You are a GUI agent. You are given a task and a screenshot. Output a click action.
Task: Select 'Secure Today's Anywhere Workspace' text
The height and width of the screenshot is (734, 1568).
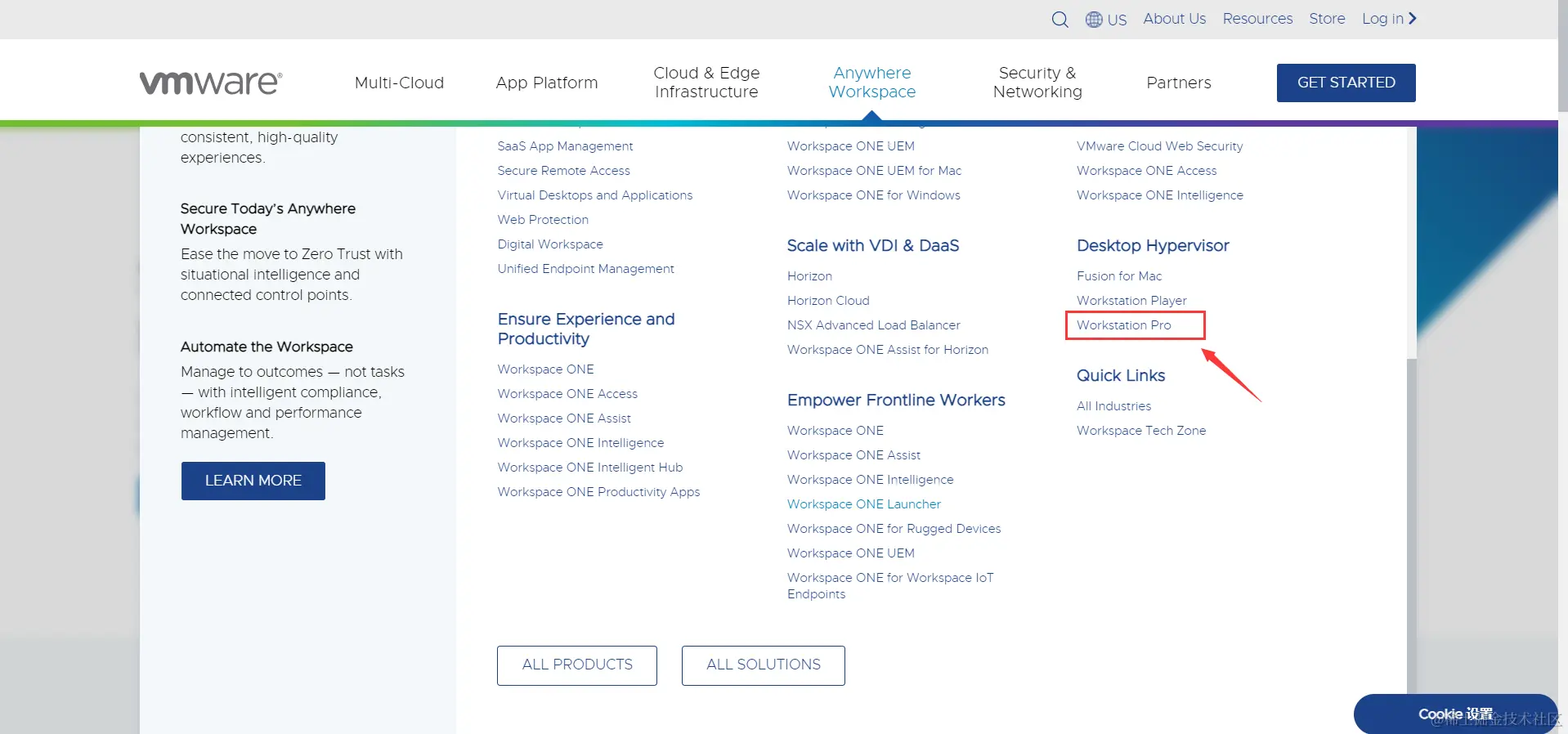(x=268, y=219)
